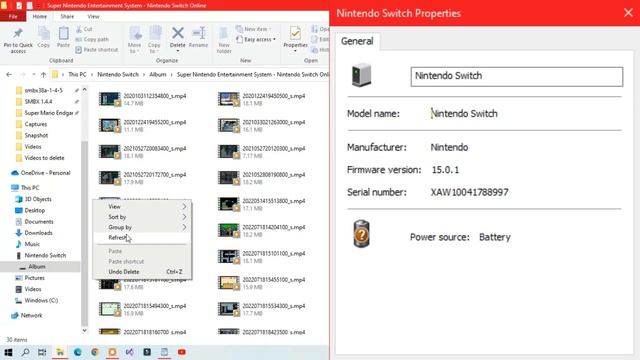This screenshot has height=360, width=640.
Task: Click serial number XAW10041788997
Action: pos(469,192)
